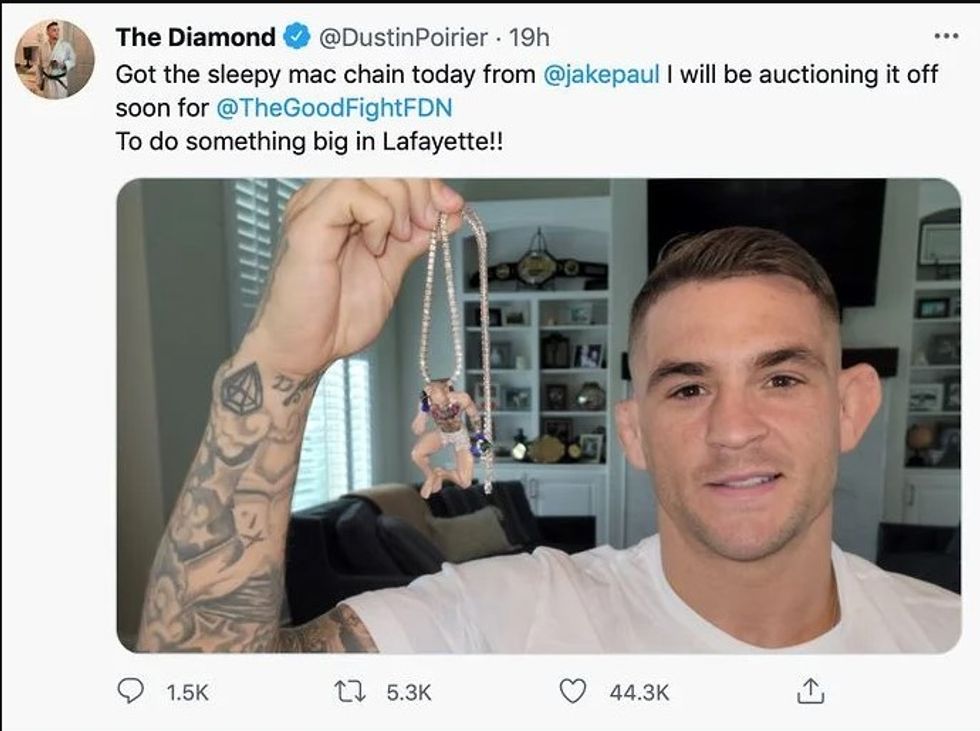Click the "soon for" tweet text
This screenshot has height=731, width=980.
[162, 107]
